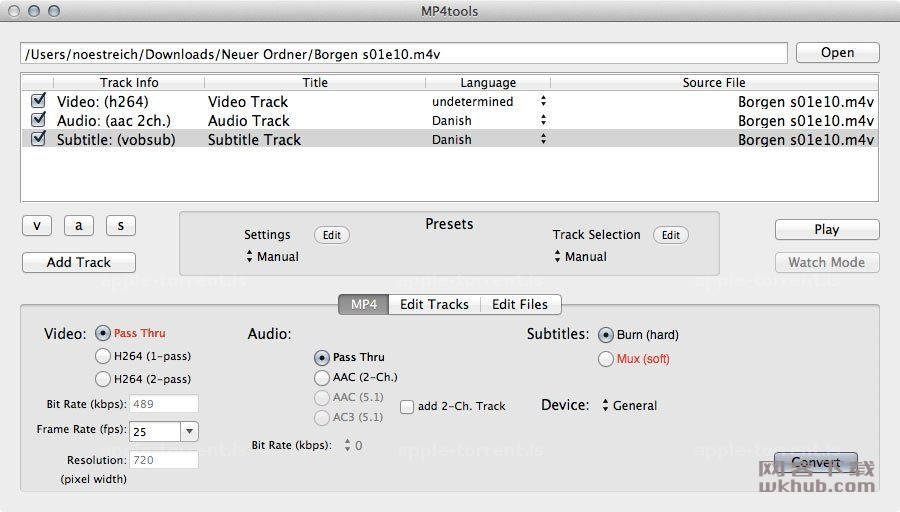Click the Source File column header

click(714, 82)
